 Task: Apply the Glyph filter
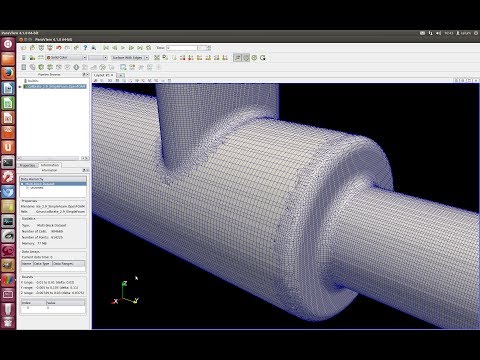coord(76,67)
